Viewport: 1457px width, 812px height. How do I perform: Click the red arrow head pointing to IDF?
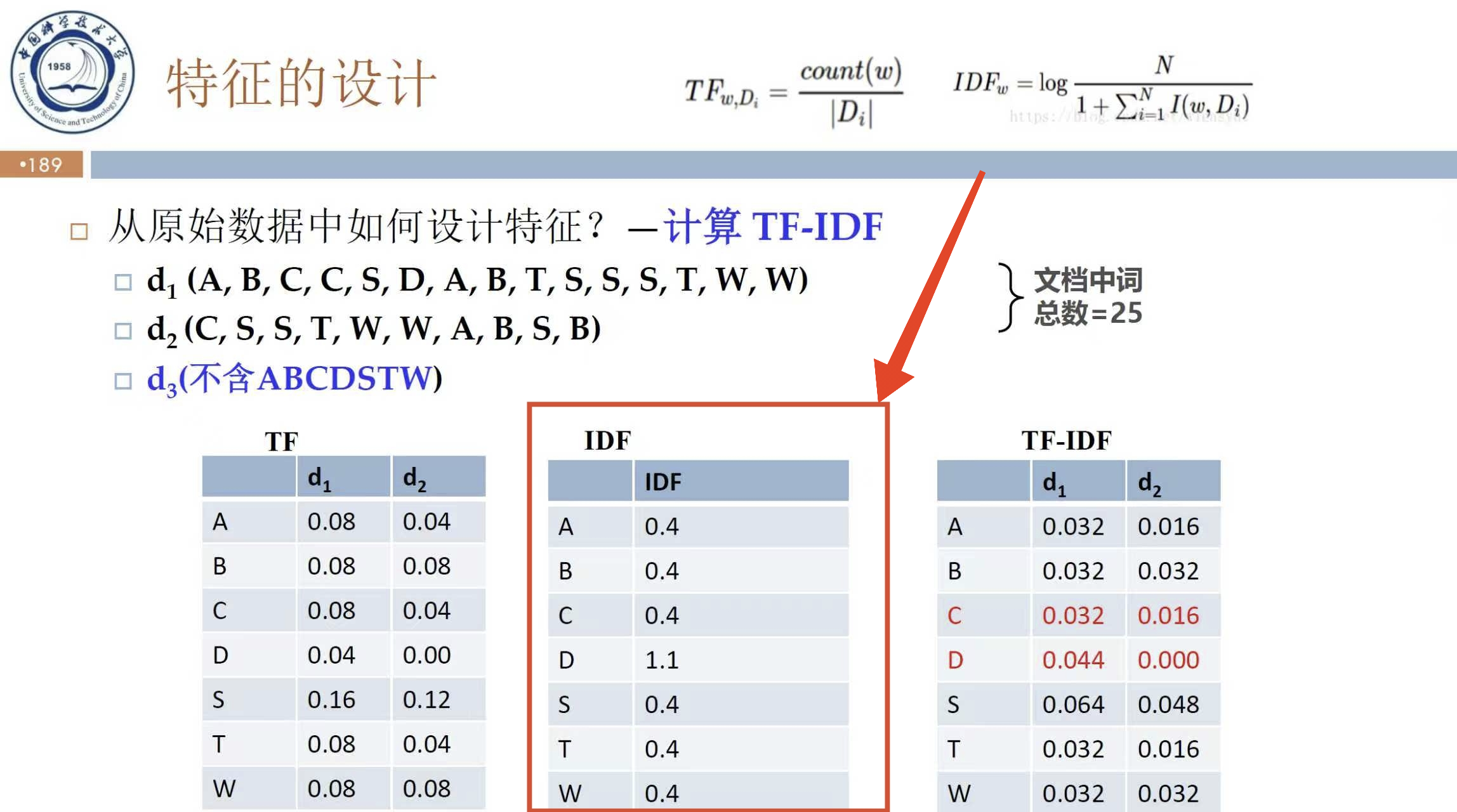click(x=890, y=381)
